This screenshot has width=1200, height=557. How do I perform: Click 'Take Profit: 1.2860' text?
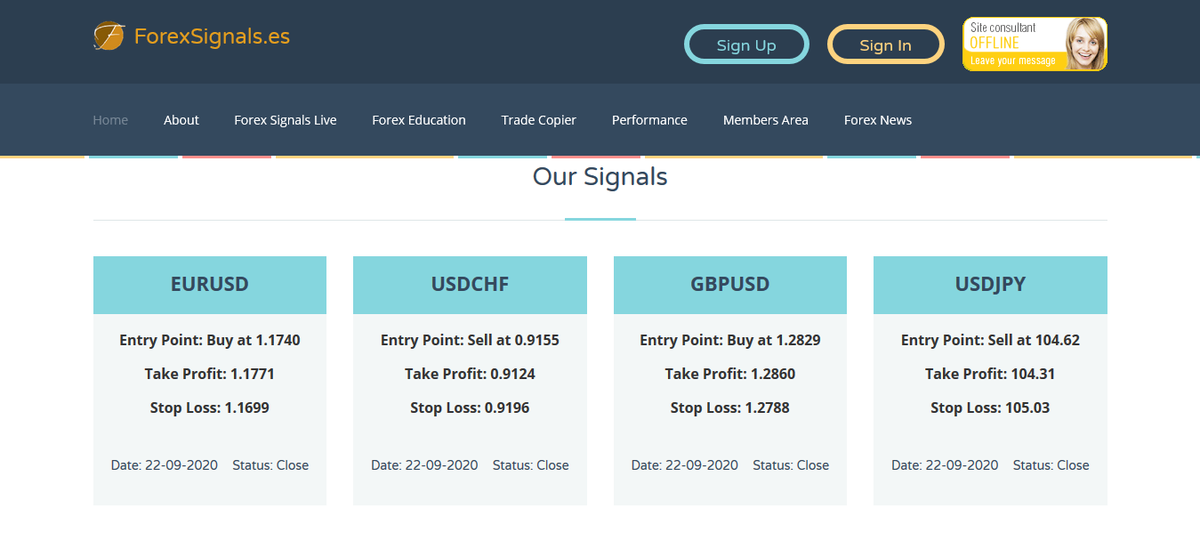coord(730,374)
